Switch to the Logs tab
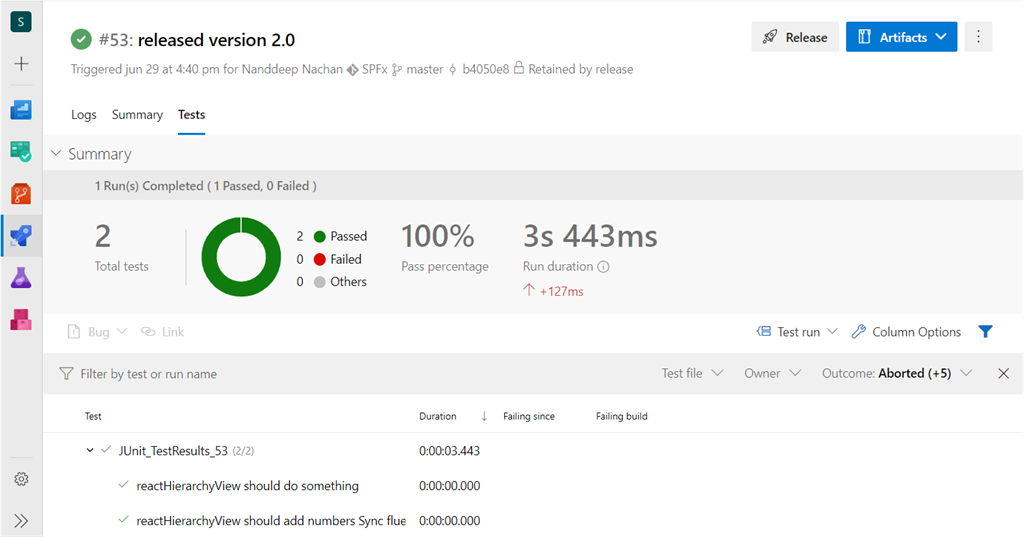Image resolution: width=1024 pixels, height=537 pixels. point(84,115)
